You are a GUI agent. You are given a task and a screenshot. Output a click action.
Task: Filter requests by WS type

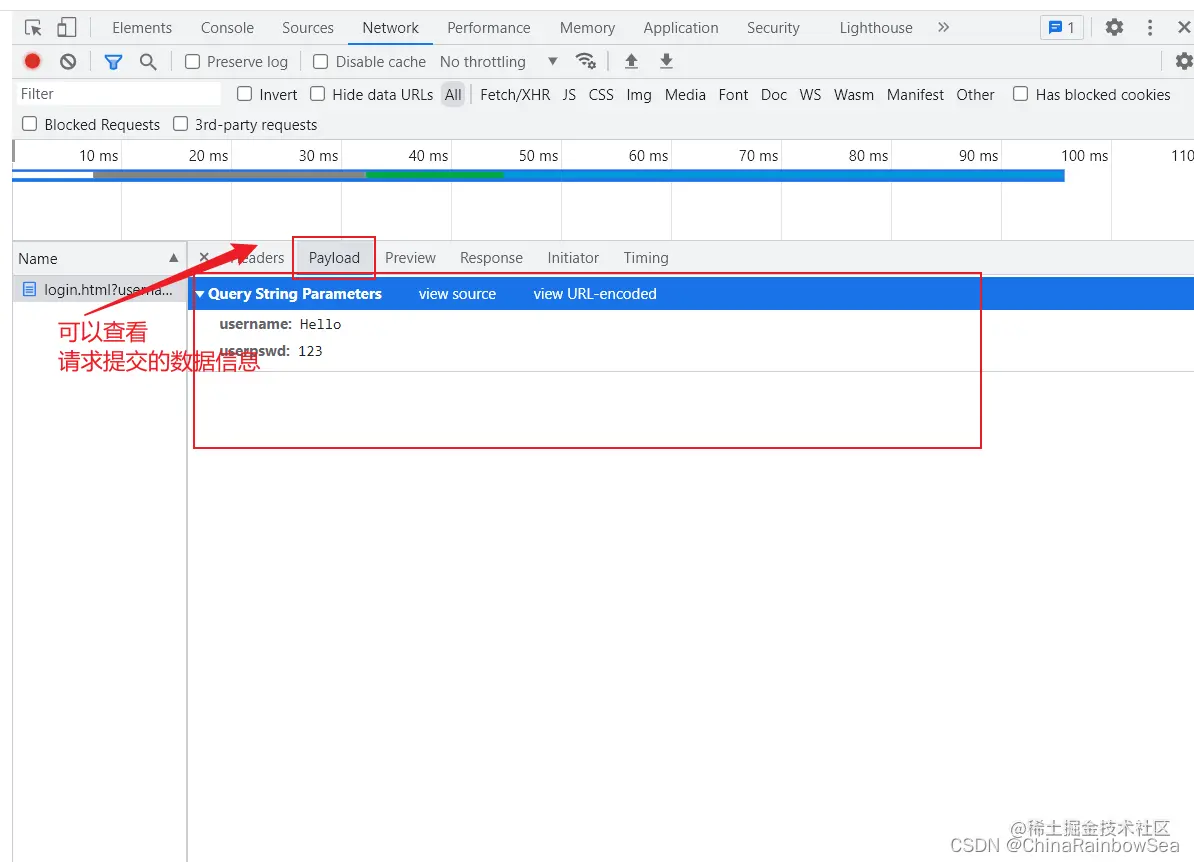810,94
